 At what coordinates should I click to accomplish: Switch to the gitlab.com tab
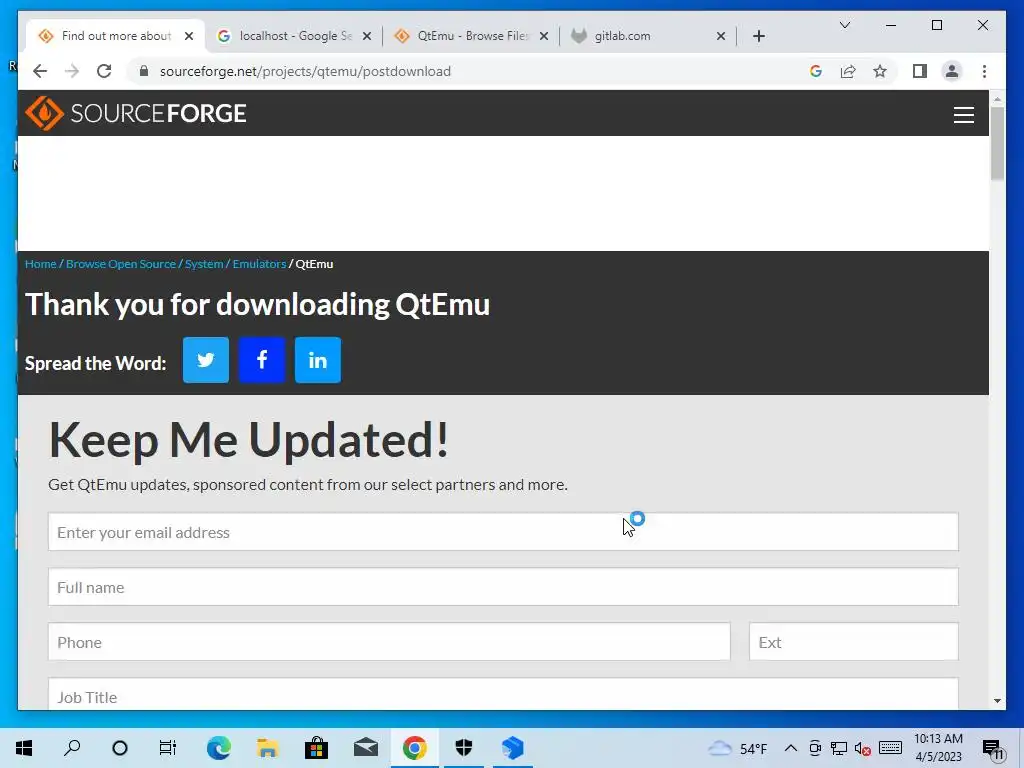(x=648, y=36)
